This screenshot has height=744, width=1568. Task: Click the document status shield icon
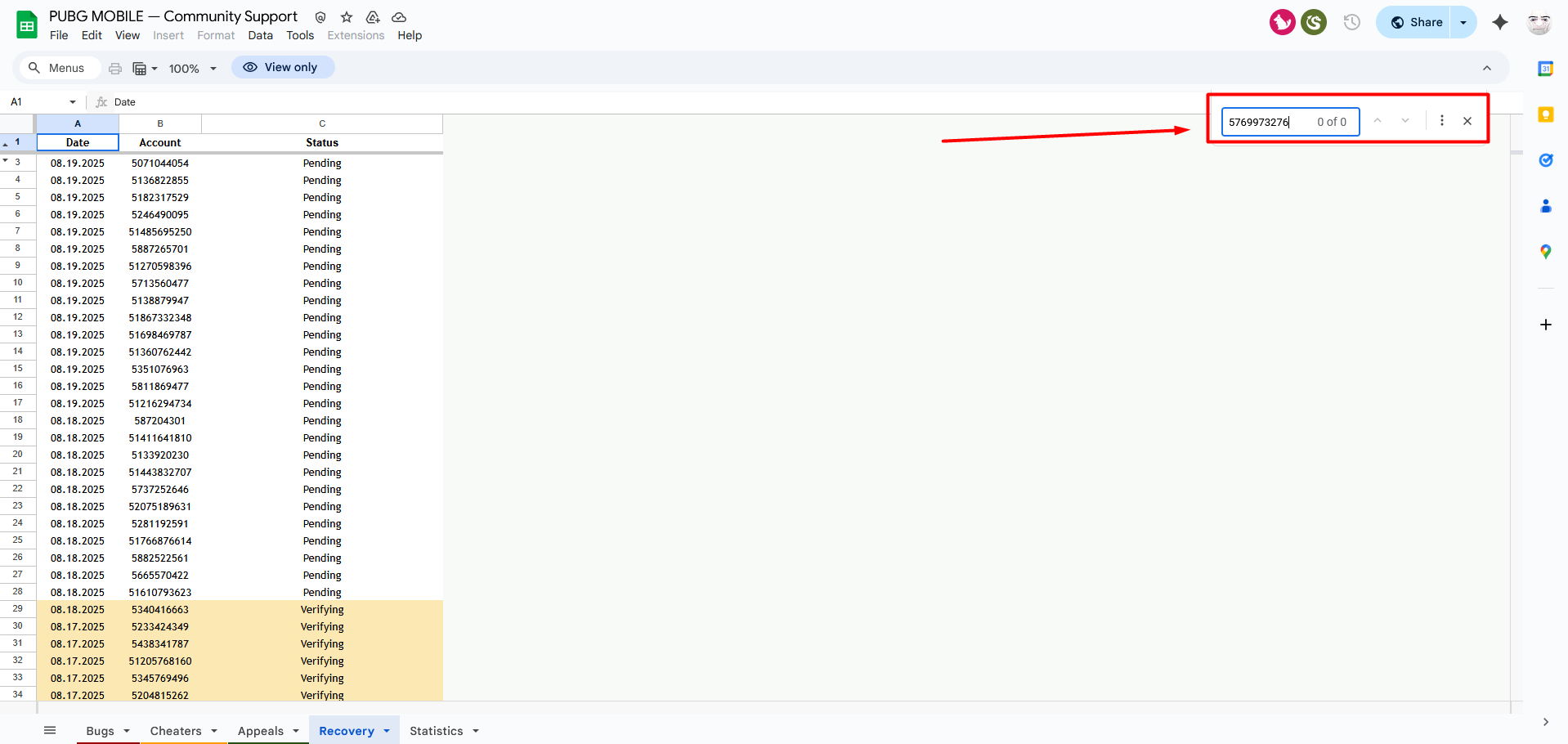pos(320,17)
